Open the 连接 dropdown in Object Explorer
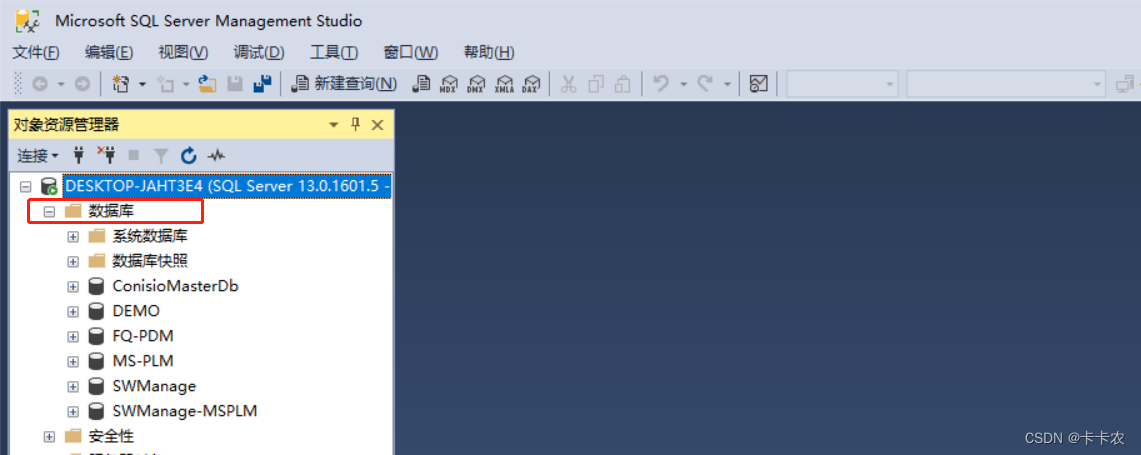Screen dimensions: 1141x455 (x=38, y=155)
